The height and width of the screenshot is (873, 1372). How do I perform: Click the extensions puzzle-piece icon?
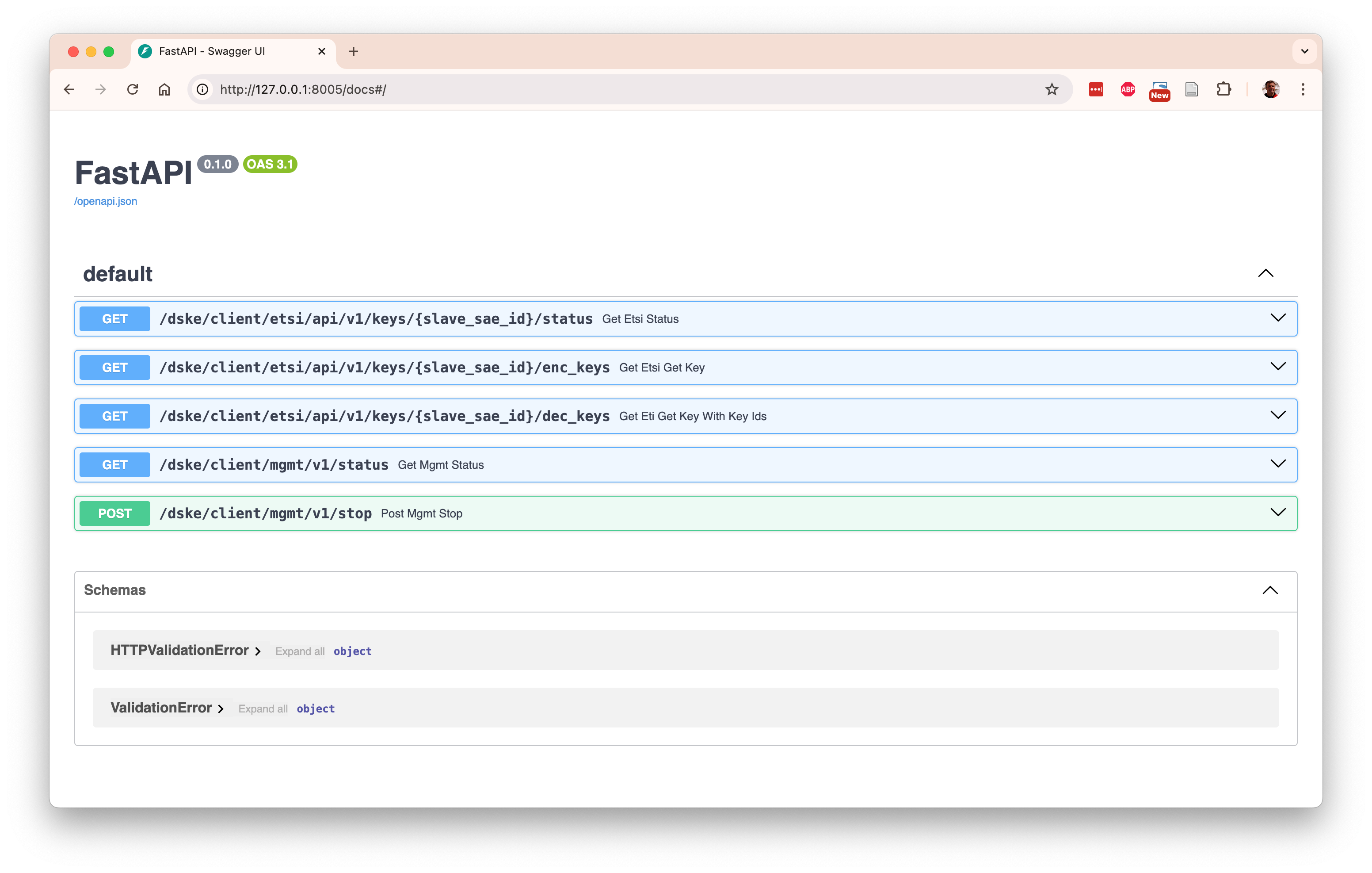pos(1223,89)
